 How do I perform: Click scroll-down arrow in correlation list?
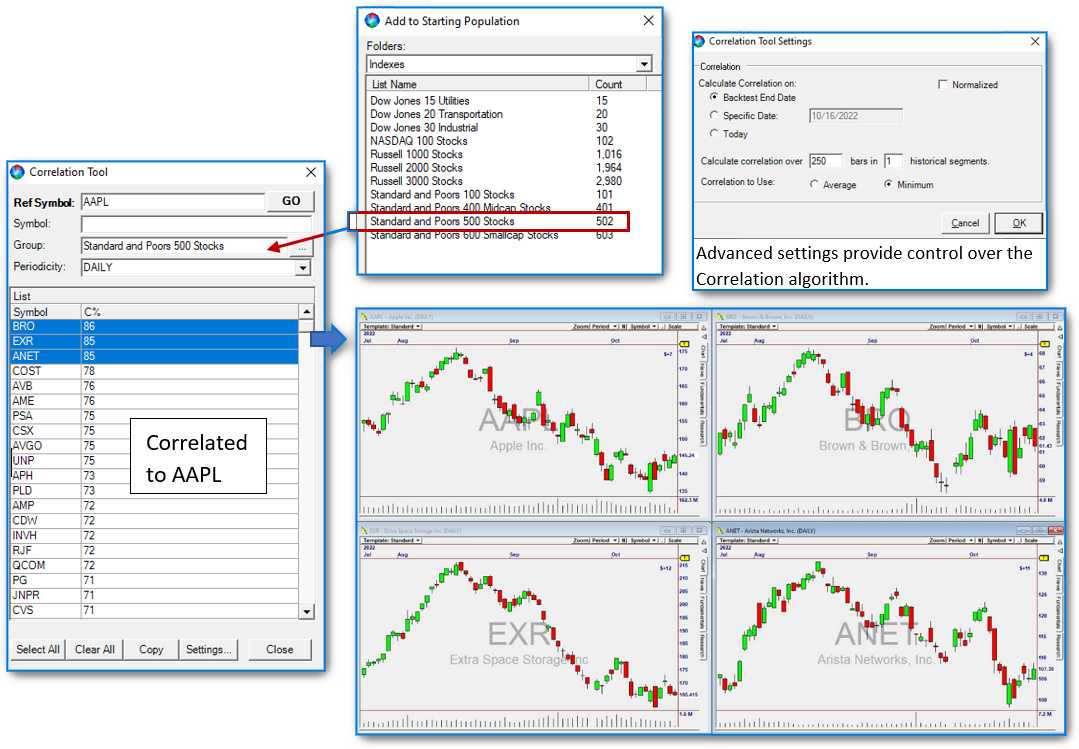click(307, 612)
